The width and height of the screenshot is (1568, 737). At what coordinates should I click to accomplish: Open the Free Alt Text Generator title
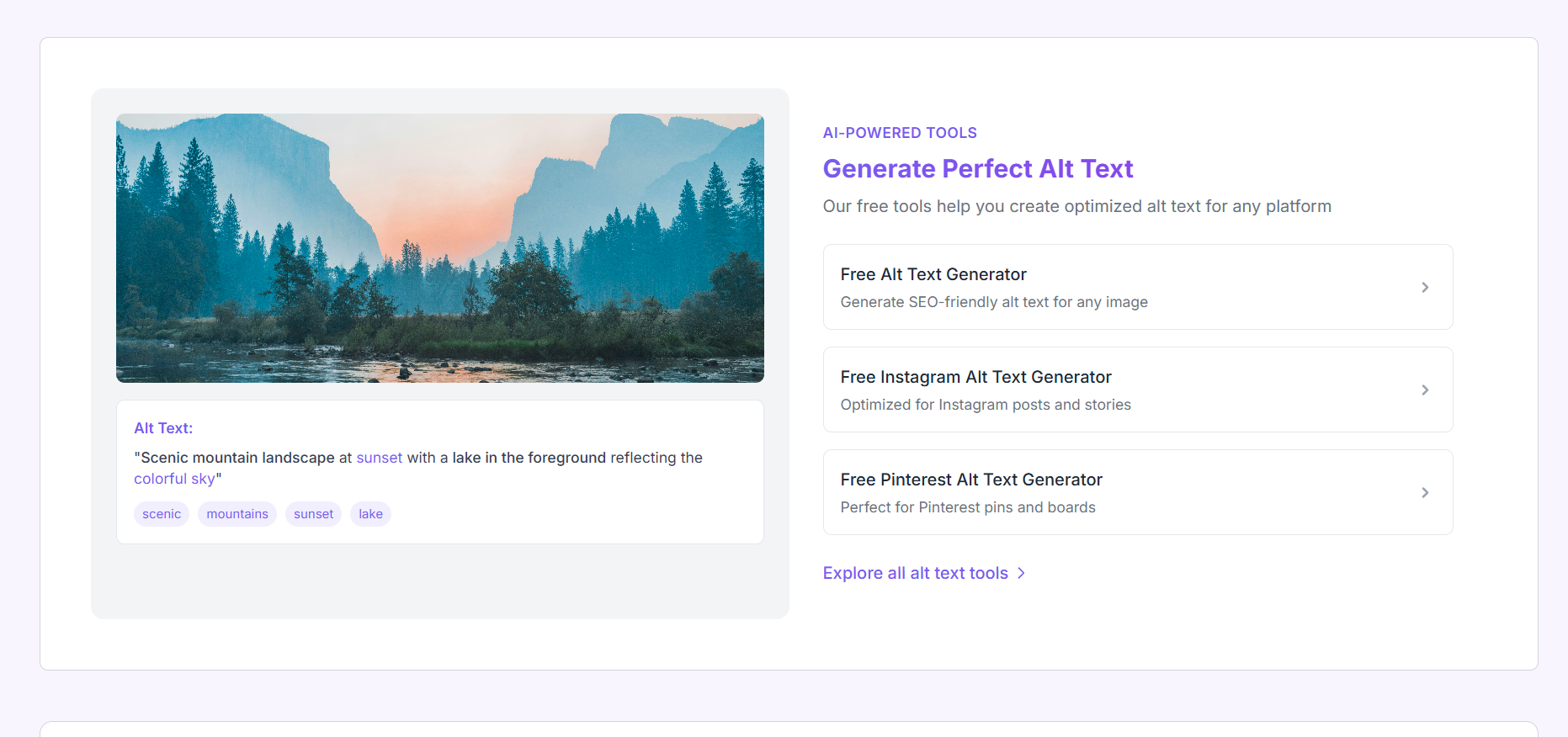click(933, 274)
